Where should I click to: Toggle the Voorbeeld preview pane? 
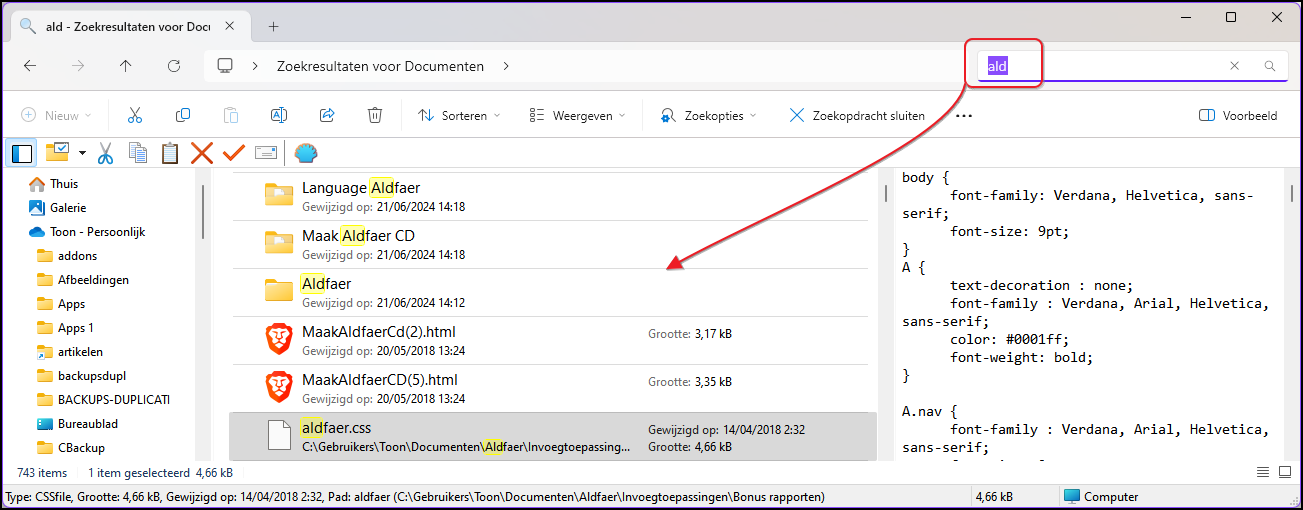1238,116
